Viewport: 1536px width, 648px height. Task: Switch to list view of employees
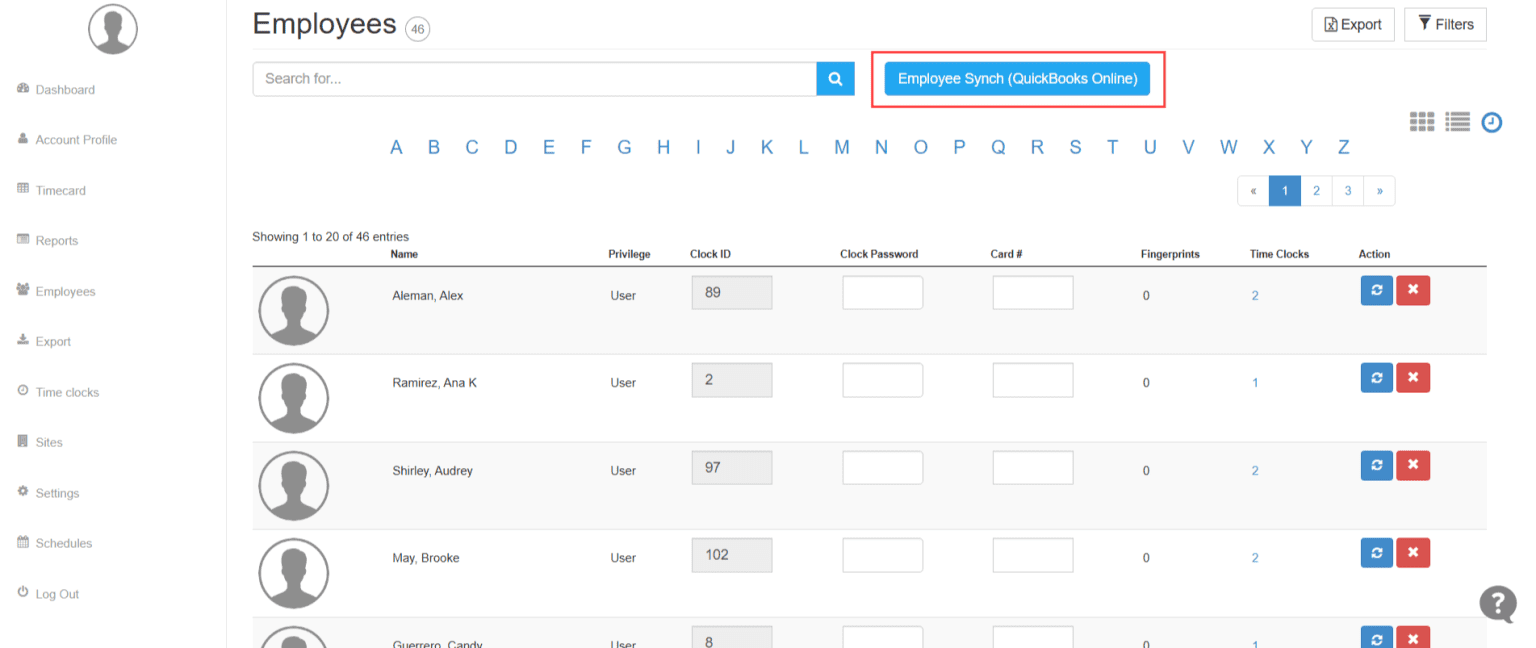coord(1457,121)
